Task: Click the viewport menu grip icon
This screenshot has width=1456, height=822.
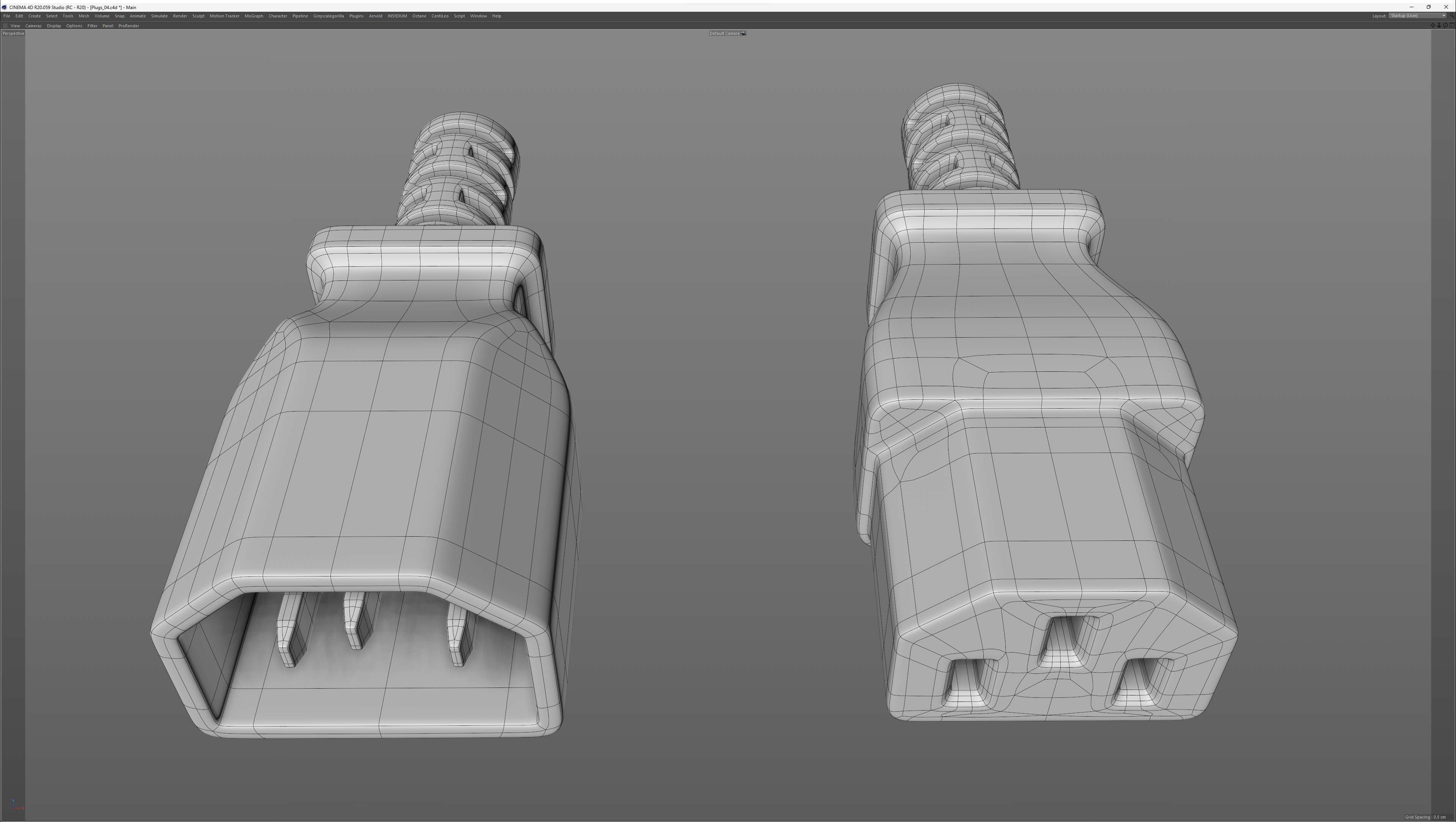Action: [x=5, y=25]
